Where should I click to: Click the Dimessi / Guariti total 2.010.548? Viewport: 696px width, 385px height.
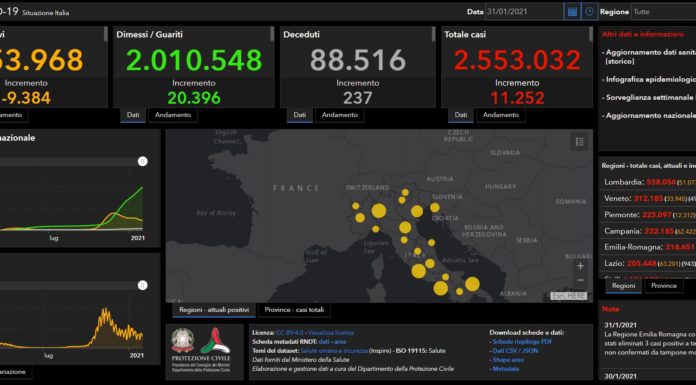point(194,60)
